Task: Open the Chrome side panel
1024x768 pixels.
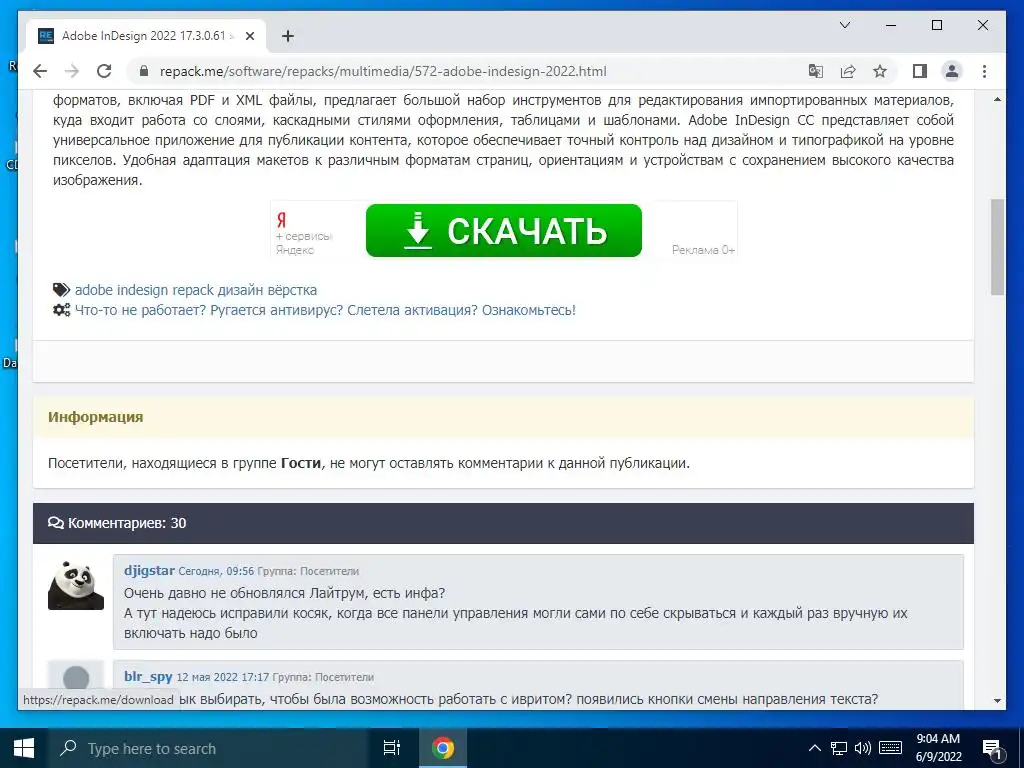Action: pos(920,71)
